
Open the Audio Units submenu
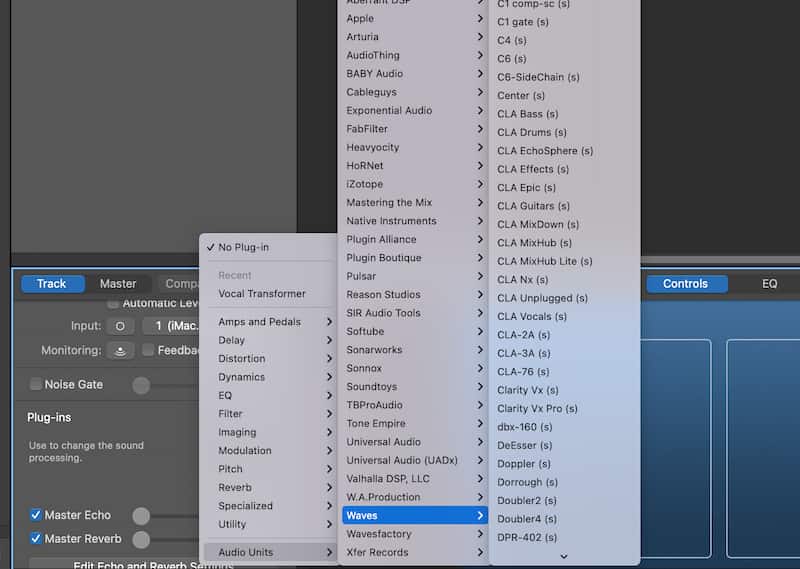point(268,552)
